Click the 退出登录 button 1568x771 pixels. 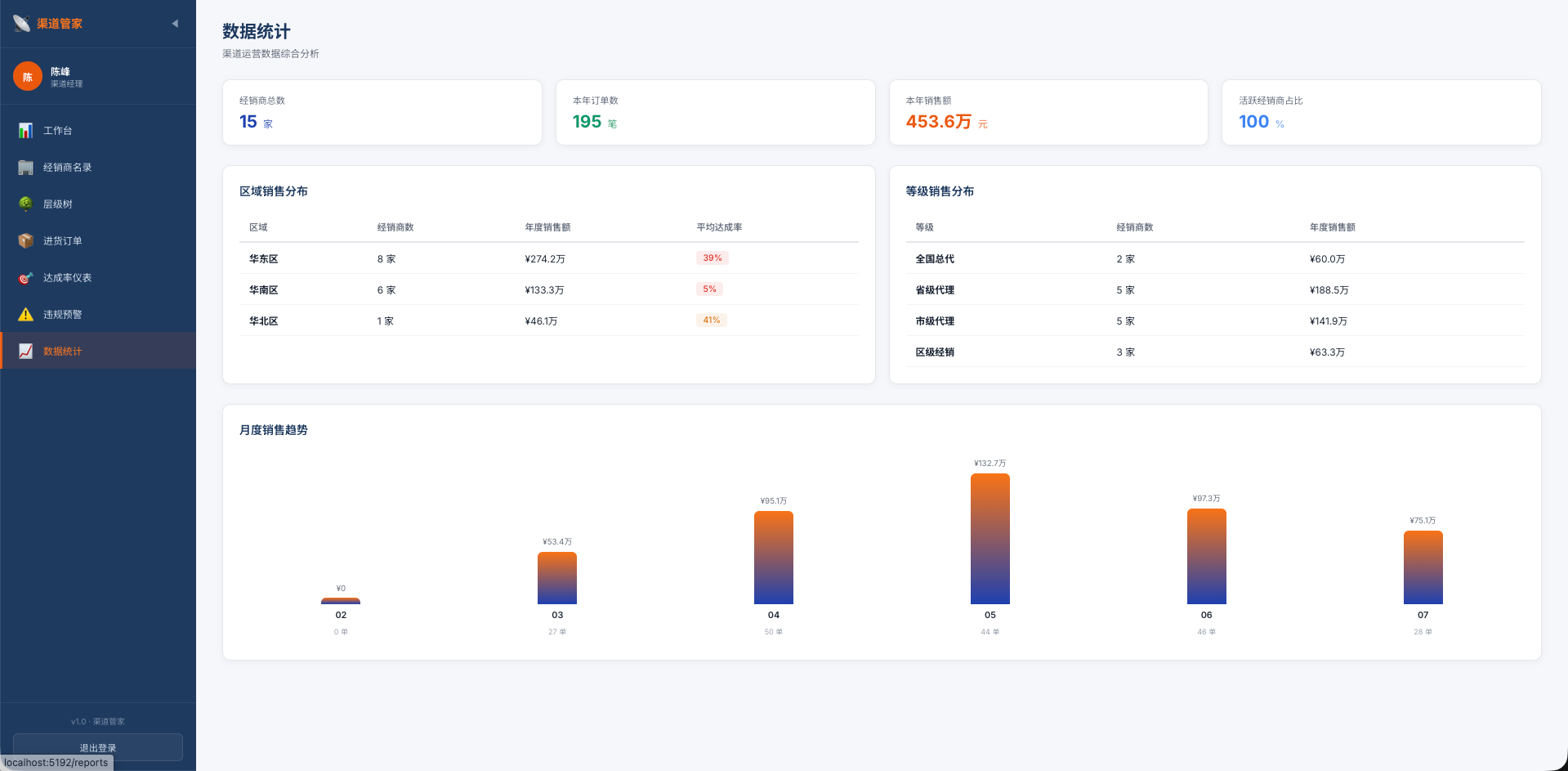pos(98,747)
